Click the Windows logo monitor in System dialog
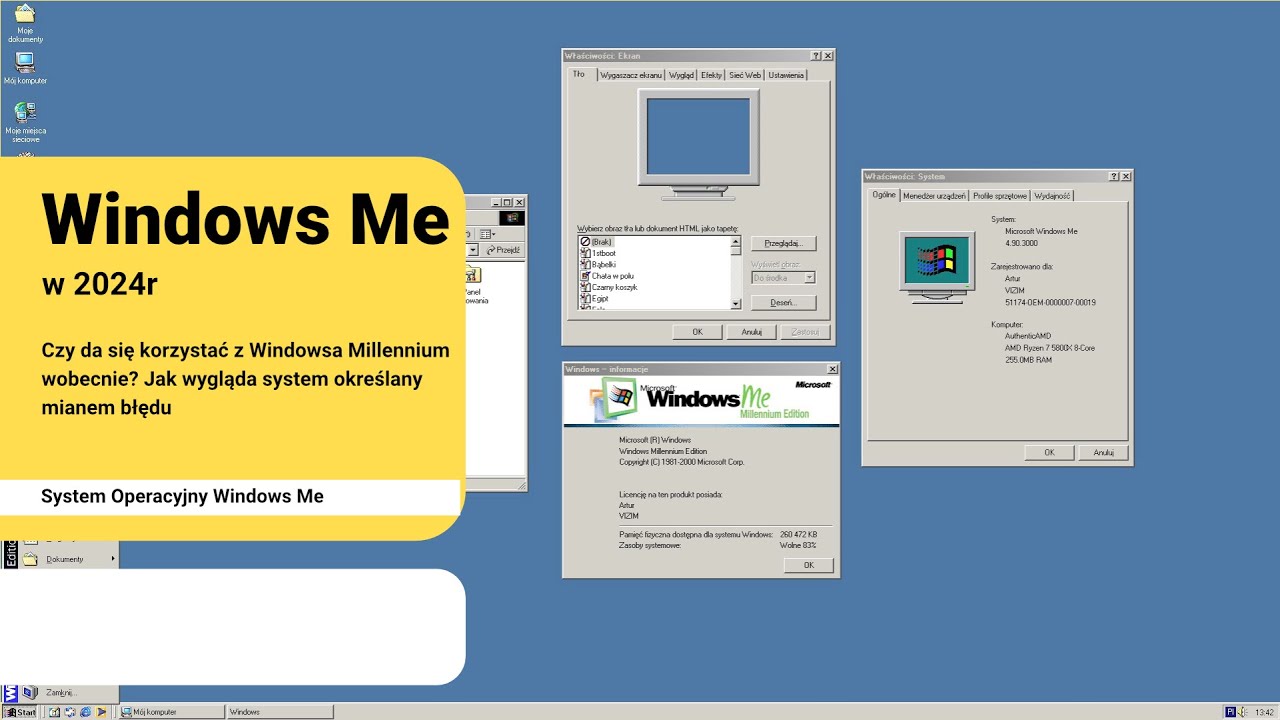 point(937,267)
